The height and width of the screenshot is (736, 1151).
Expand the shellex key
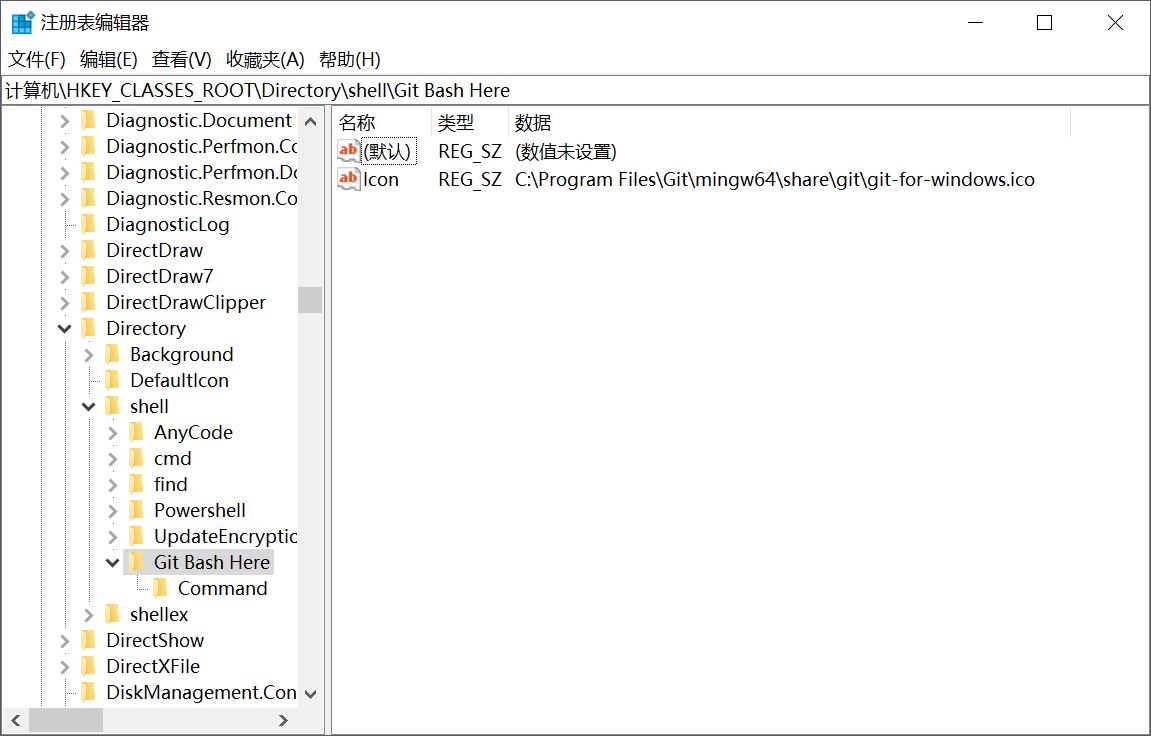coord(89,615)
